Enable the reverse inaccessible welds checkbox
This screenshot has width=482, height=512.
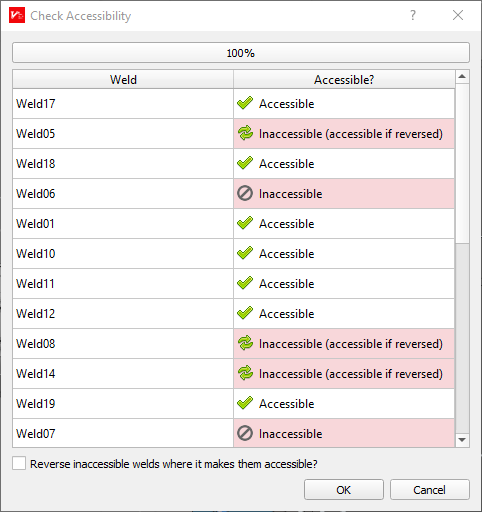[x=19, y=463]
